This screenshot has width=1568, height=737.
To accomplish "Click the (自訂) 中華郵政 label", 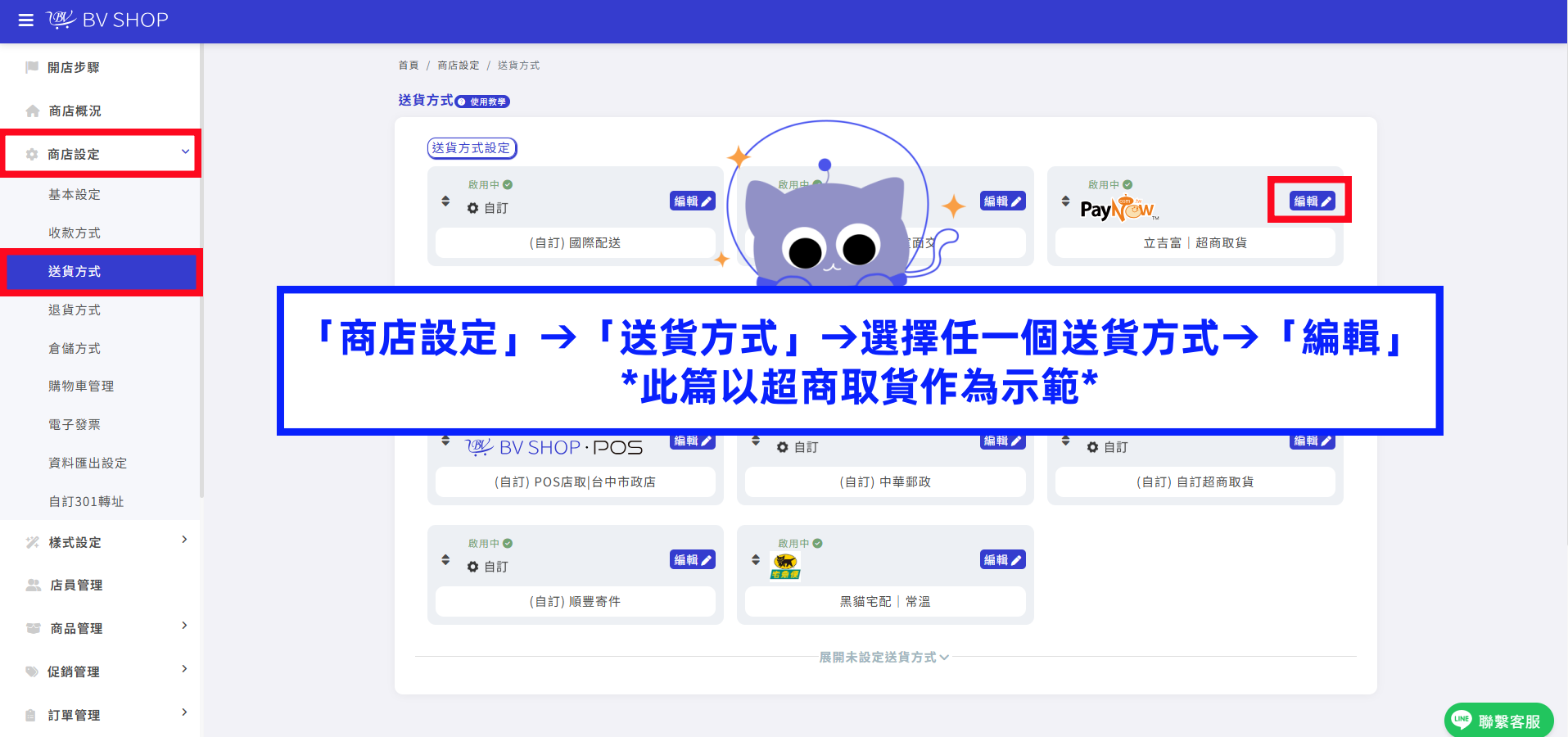I will coord(885,482).
